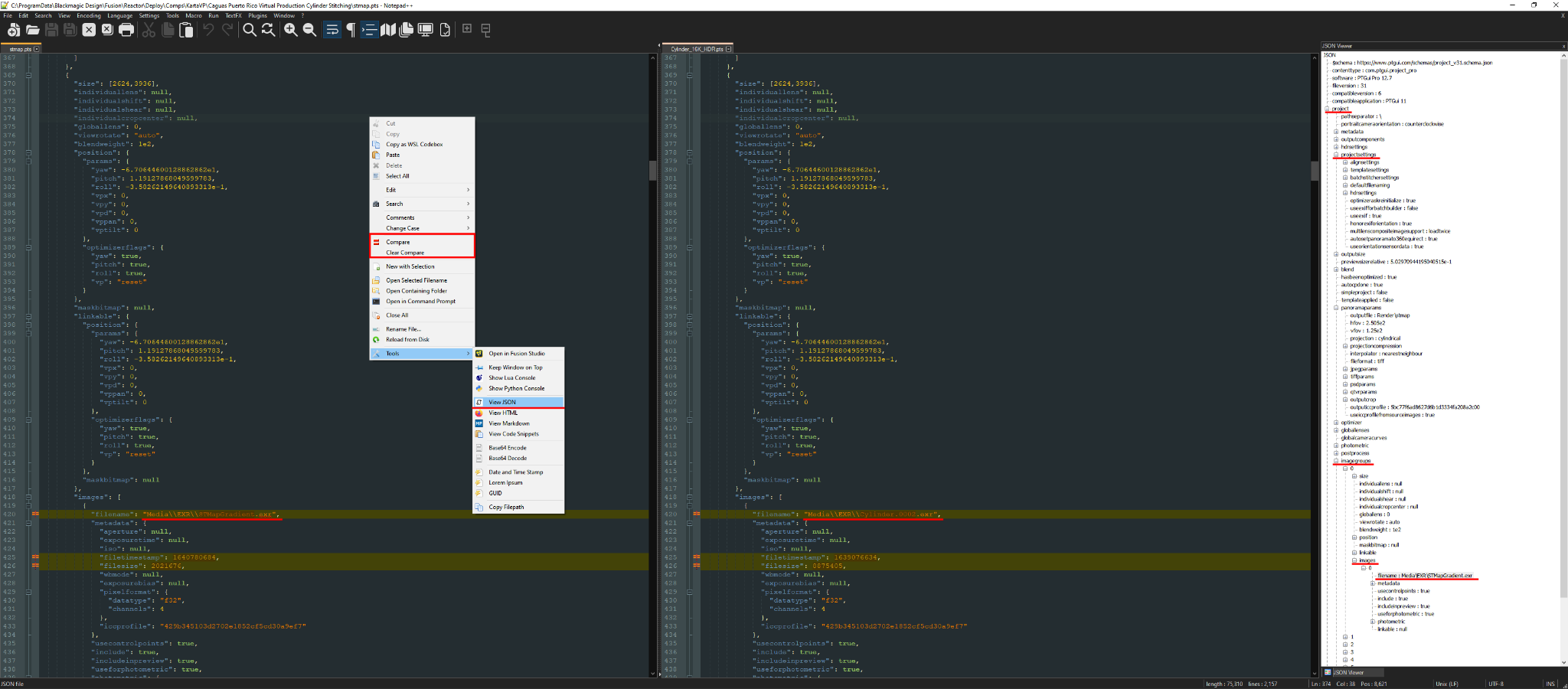The width and height of the screenshot is (1568, 689).
Task: Click the Print toolbar icon
Action: pos(126,30)
